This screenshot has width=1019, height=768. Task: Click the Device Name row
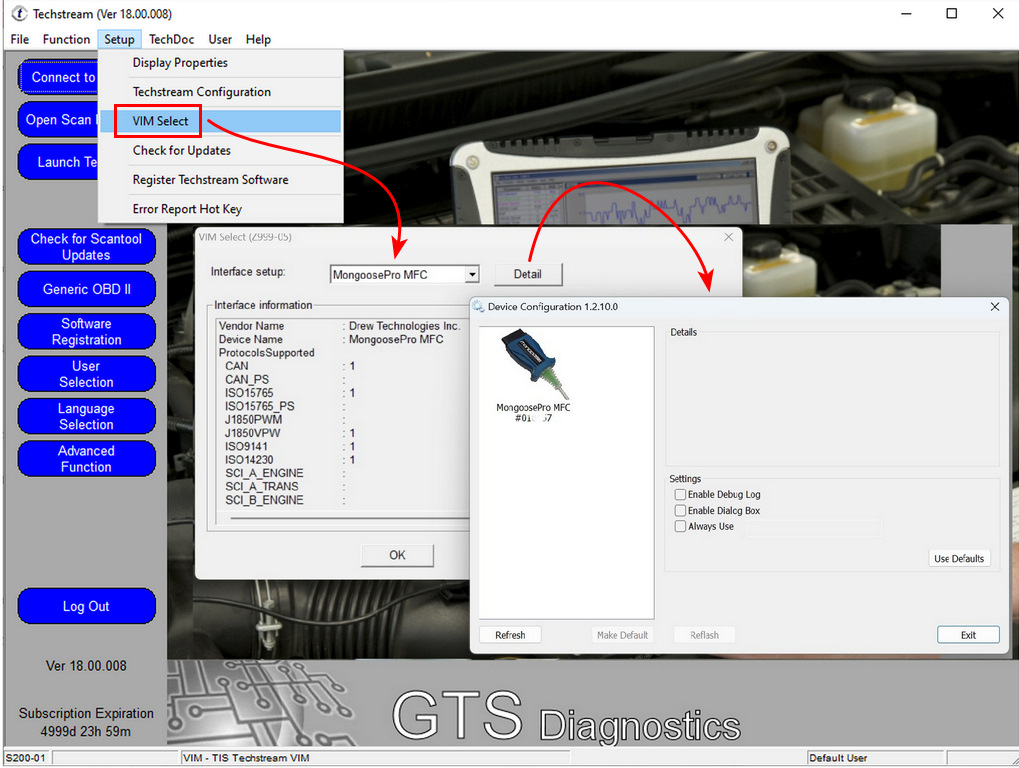click(x=331, y=340)
